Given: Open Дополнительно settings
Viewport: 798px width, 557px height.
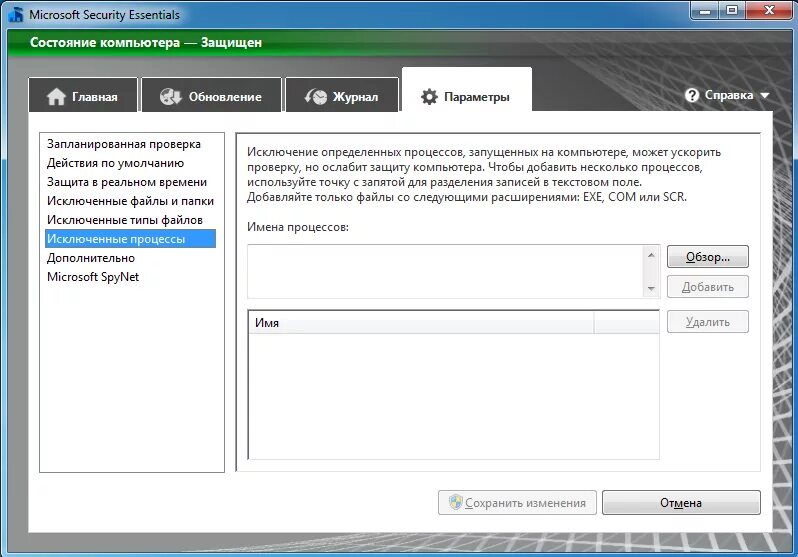Looking at the screenshot, I should (130, 258).
